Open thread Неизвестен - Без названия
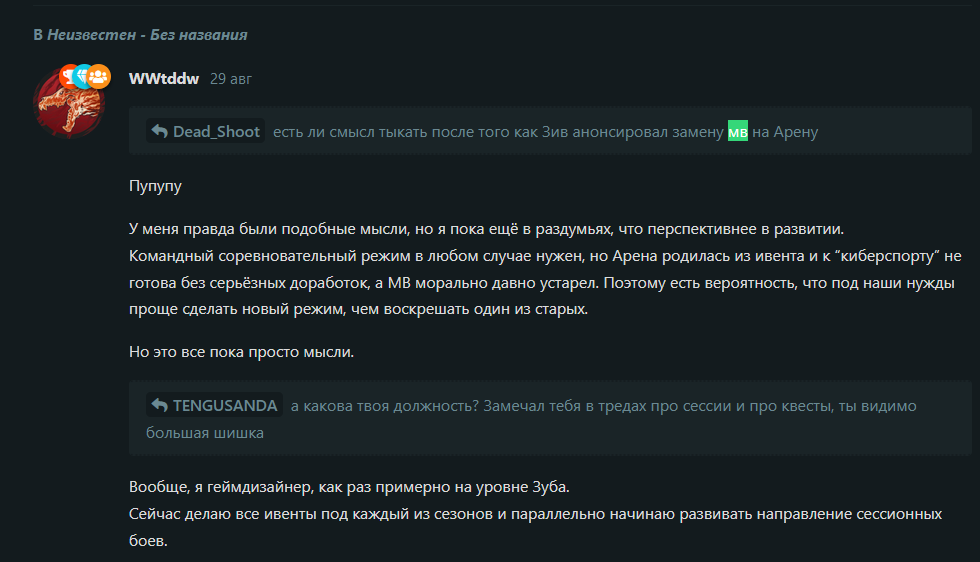The image size is (980, 562). (x=148, y=35)
